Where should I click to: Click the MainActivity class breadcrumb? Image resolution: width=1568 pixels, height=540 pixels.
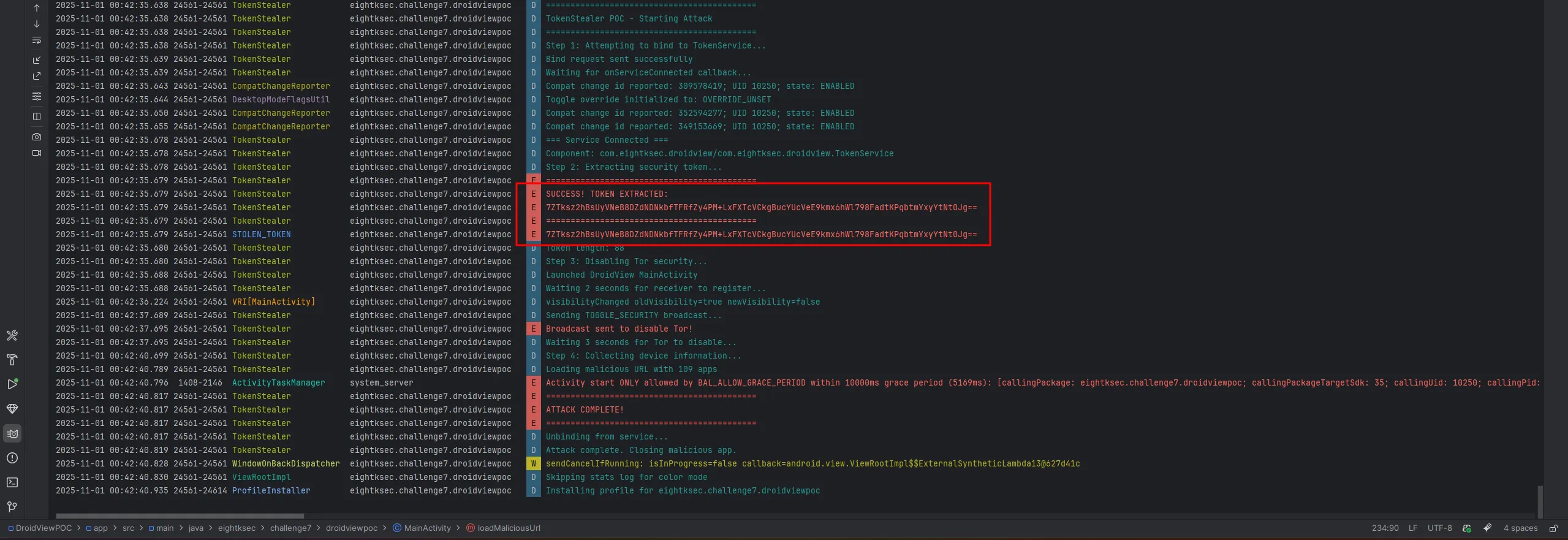422,528
